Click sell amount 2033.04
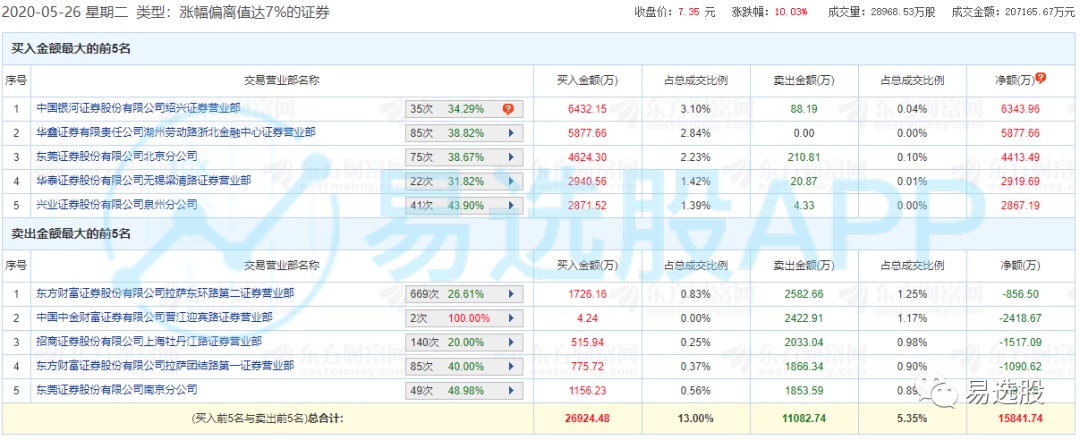 coord(804,342)
